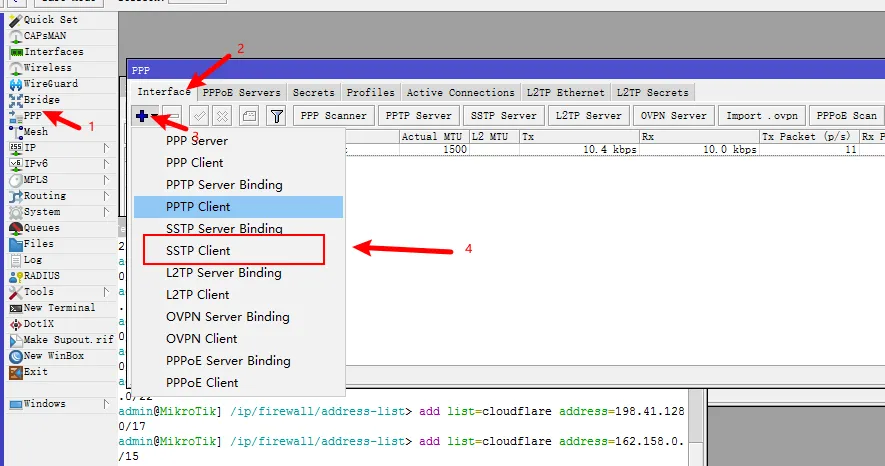
Task: Choose PPPoE Client from add menu
Action: click(x=238, y=383)
